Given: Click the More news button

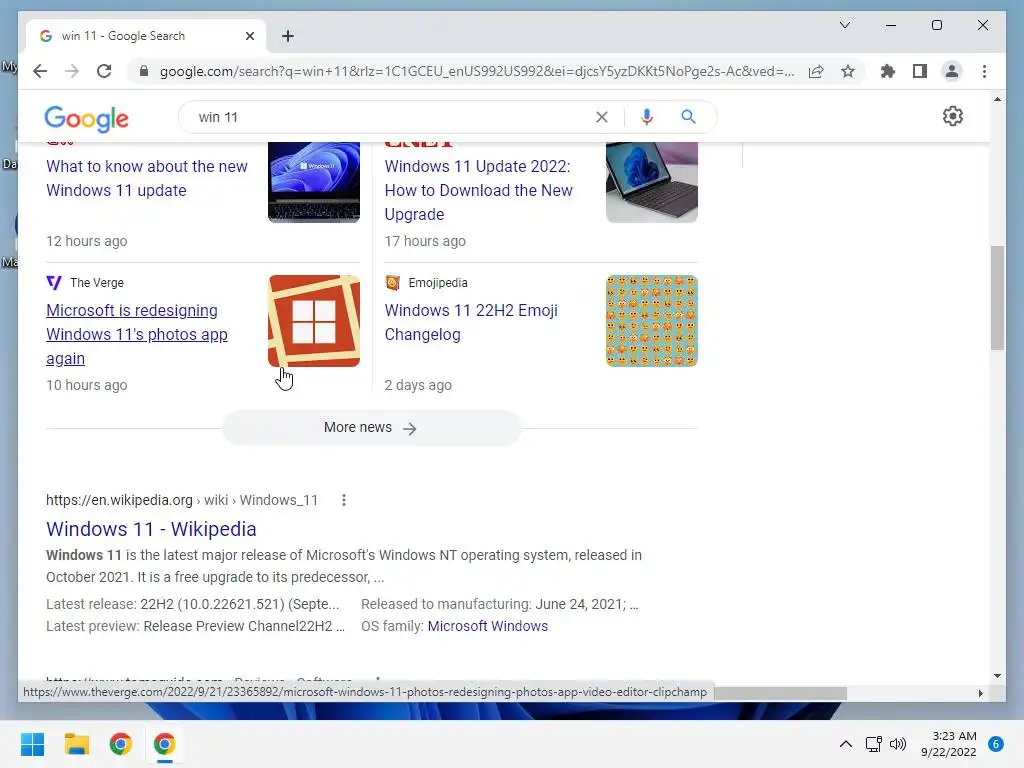Looking at the screenshot, I should (372, 428).
